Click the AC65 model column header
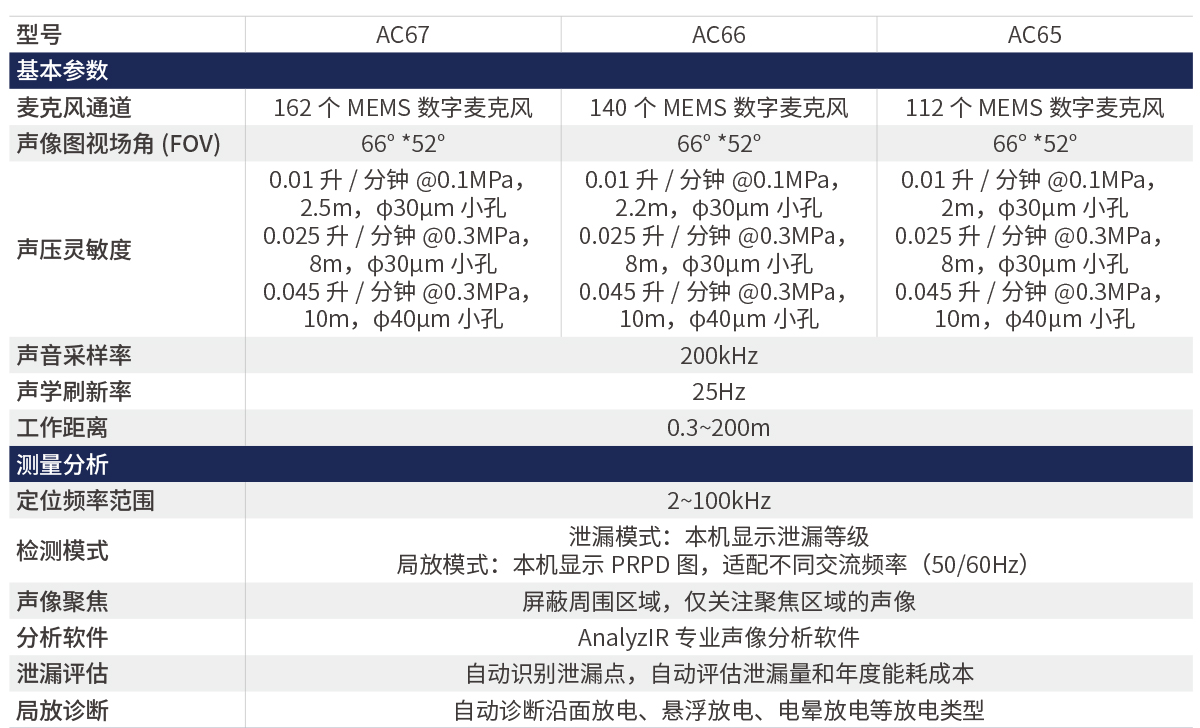Screen dimensions: 1200x728 [1034, 35]
